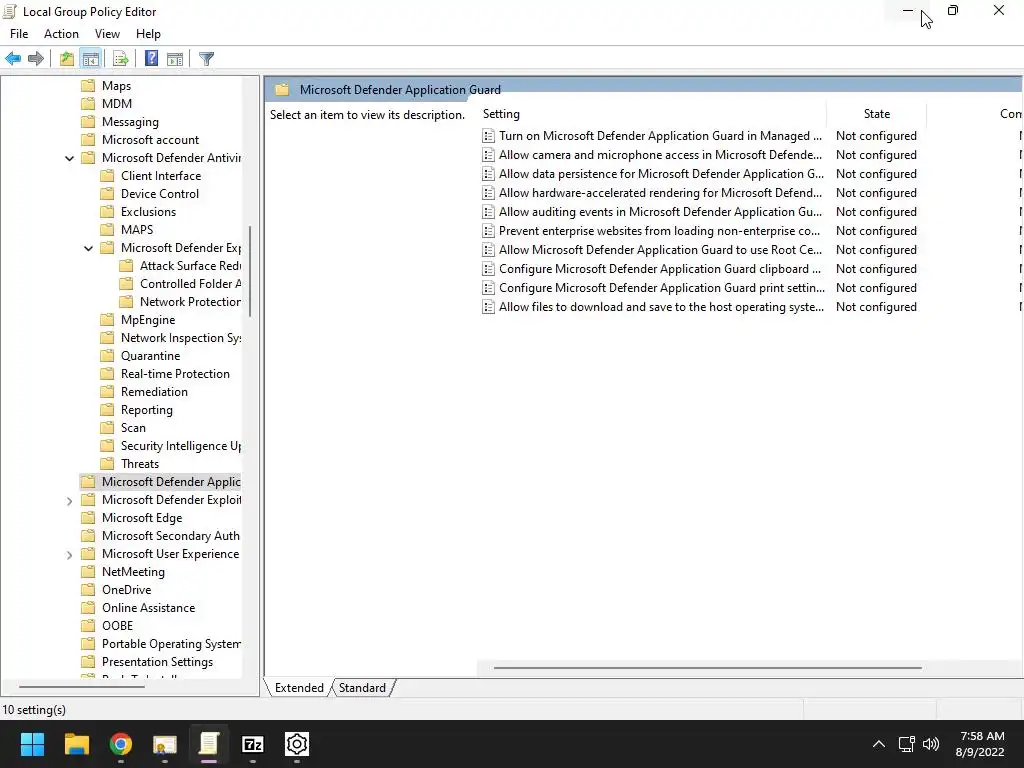Select NetMeeting tree folder
This screenshot has height=768, width=1024.
tap(133, 572)
